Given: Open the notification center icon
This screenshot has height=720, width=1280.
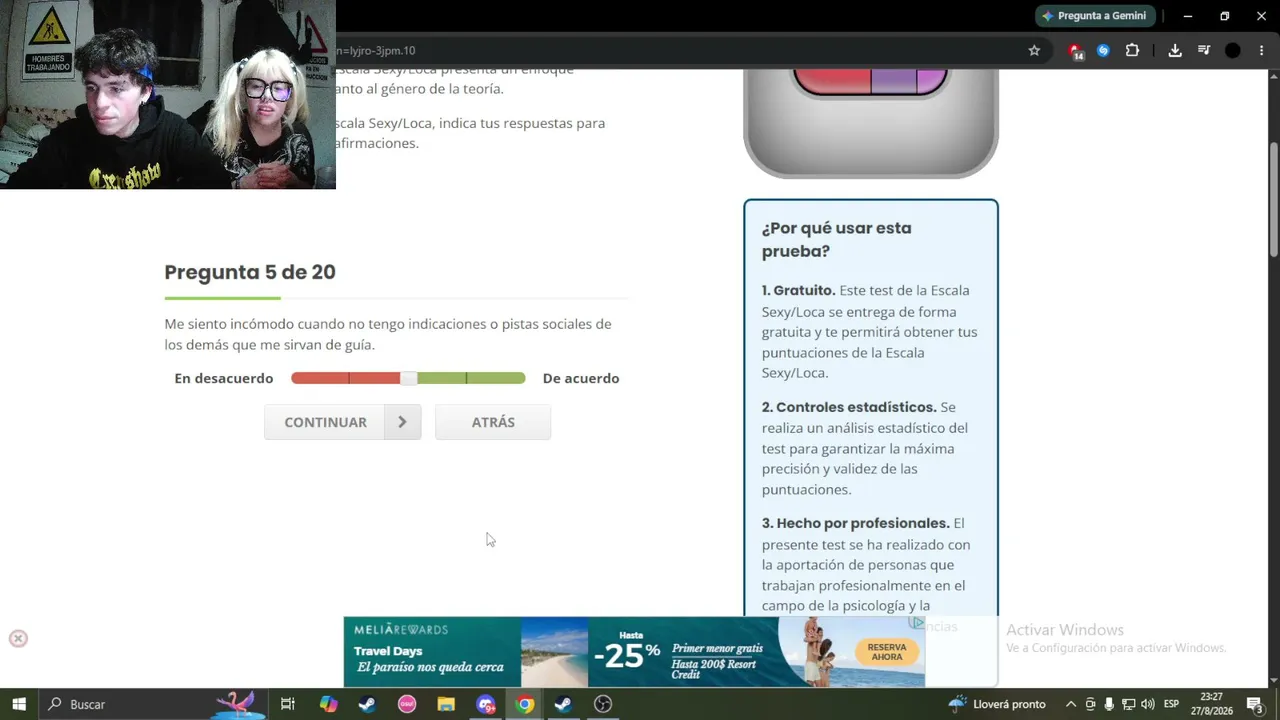Looking at the screenshot, I should [x=1256, y=704].
